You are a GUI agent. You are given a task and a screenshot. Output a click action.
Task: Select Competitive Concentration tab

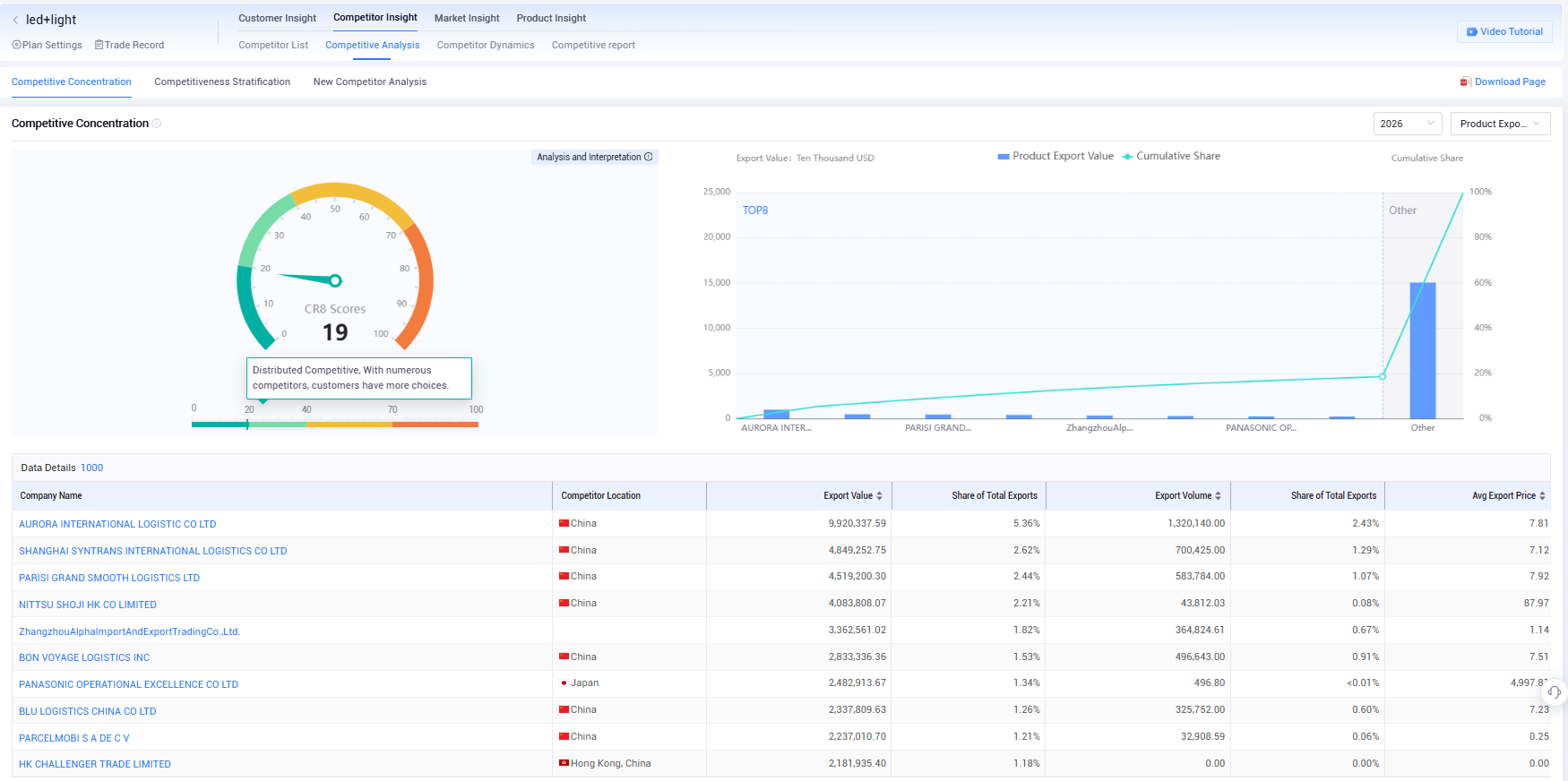click(72, 82)
